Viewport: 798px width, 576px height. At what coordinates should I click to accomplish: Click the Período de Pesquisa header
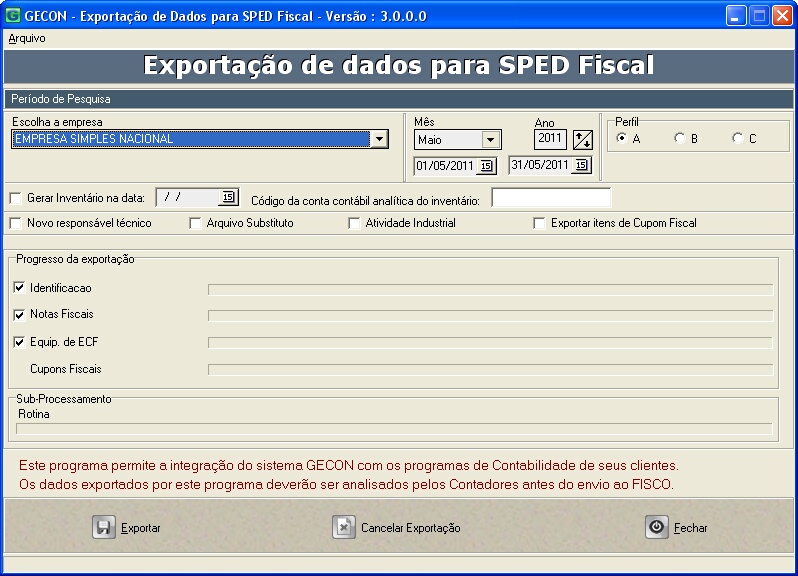398,99
